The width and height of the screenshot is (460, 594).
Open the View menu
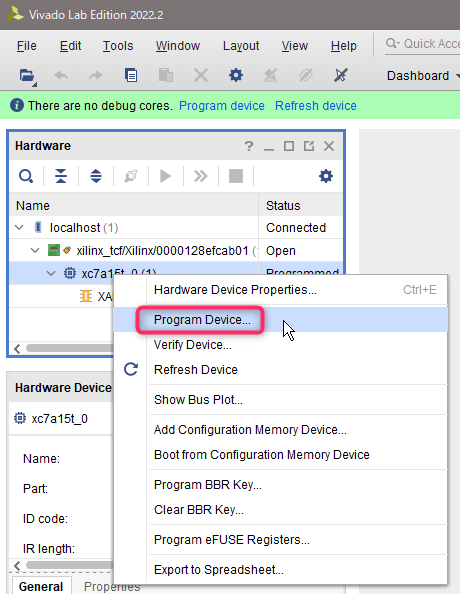[x=294, y=46]
